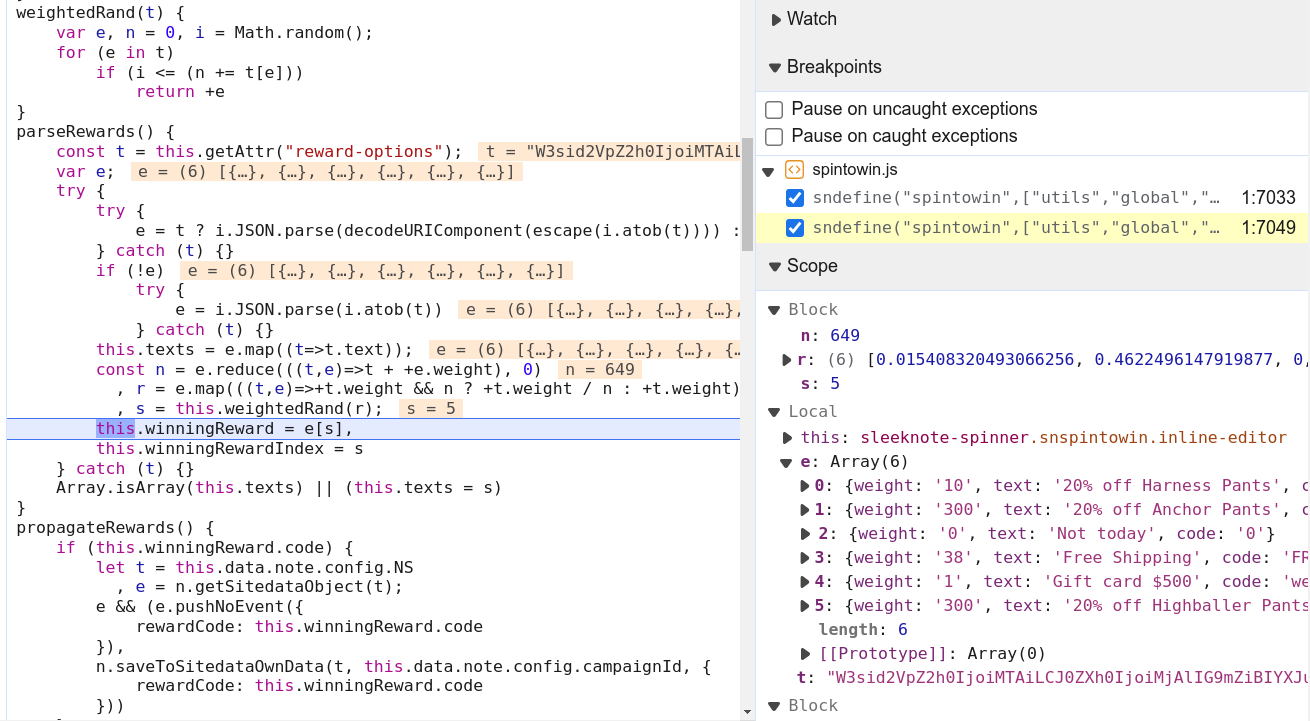Collapse the spintowin.js breakpoint group
1310x721 pixels.
[x=769, y=171]
